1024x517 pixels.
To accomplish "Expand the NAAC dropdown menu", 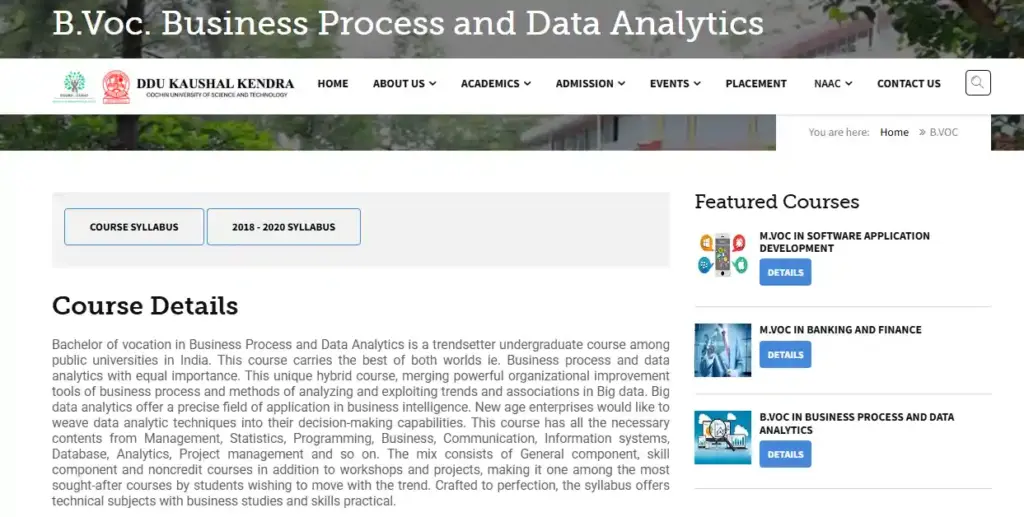I will pyautogui.click(x=832, y=84).
